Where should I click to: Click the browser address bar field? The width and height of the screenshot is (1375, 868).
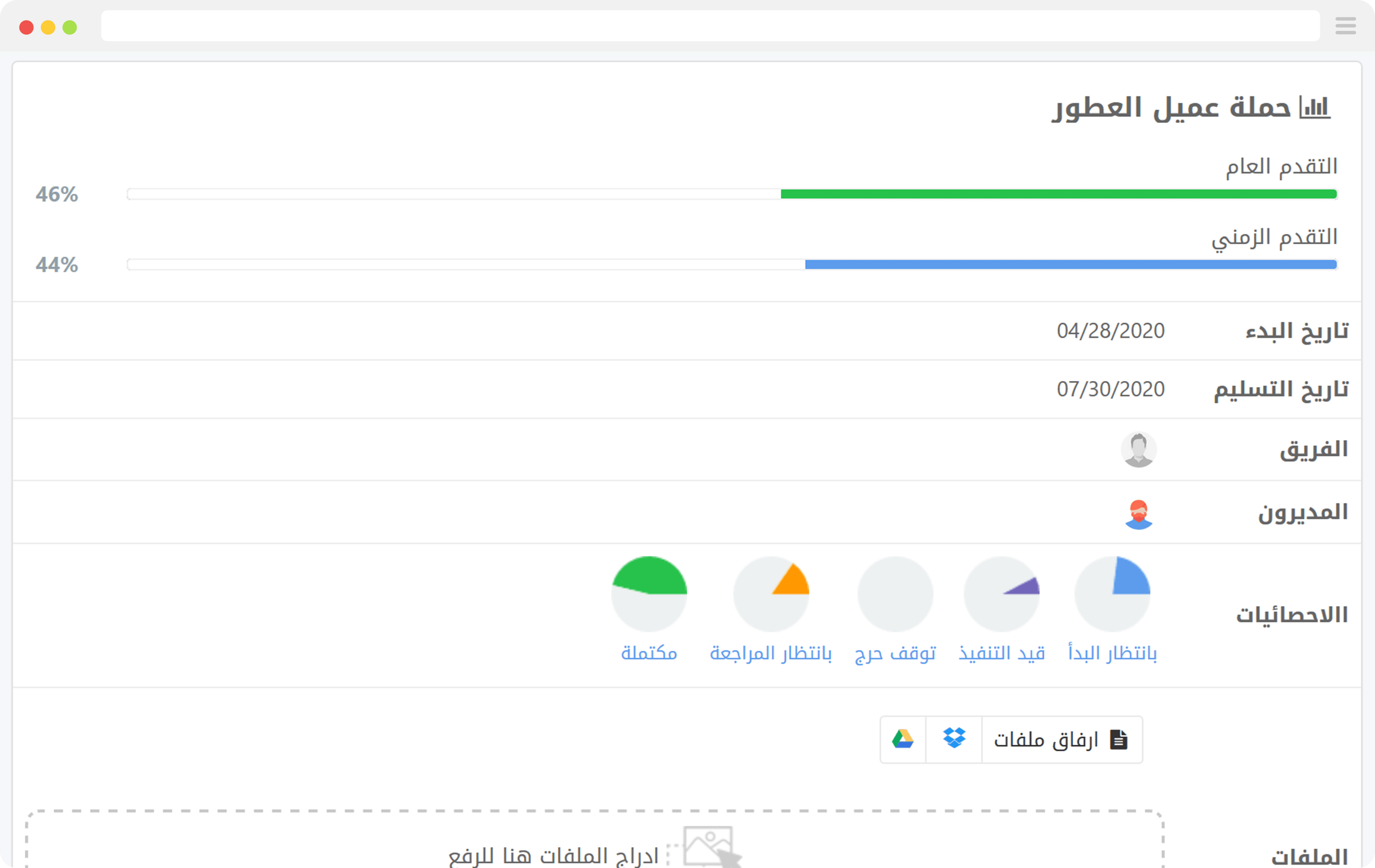[x=710, y=26]
